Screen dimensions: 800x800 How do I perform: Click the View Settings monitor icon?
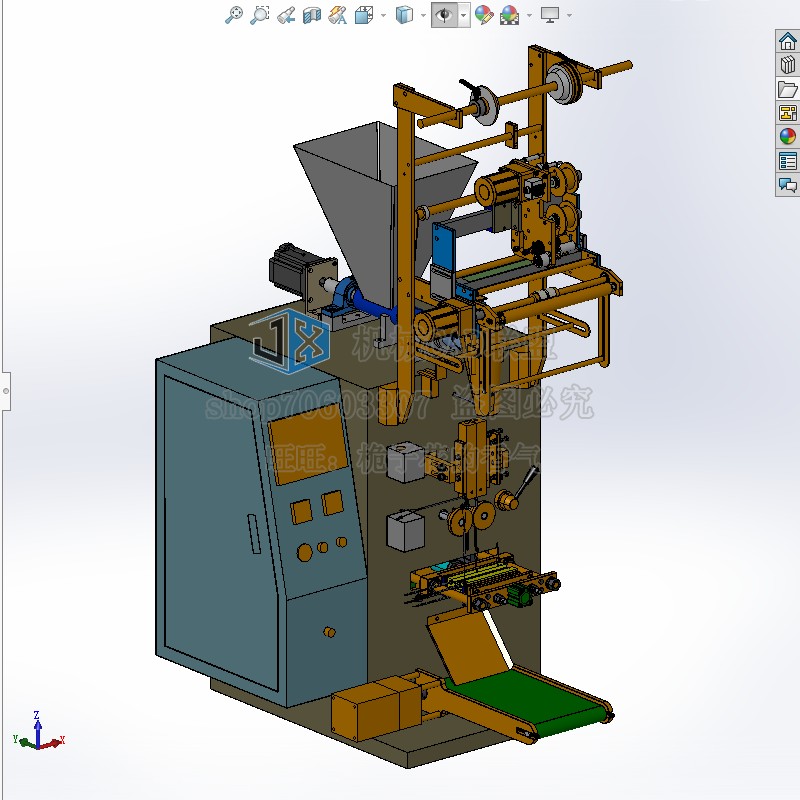pyautogui.click(x=550, y=15)
